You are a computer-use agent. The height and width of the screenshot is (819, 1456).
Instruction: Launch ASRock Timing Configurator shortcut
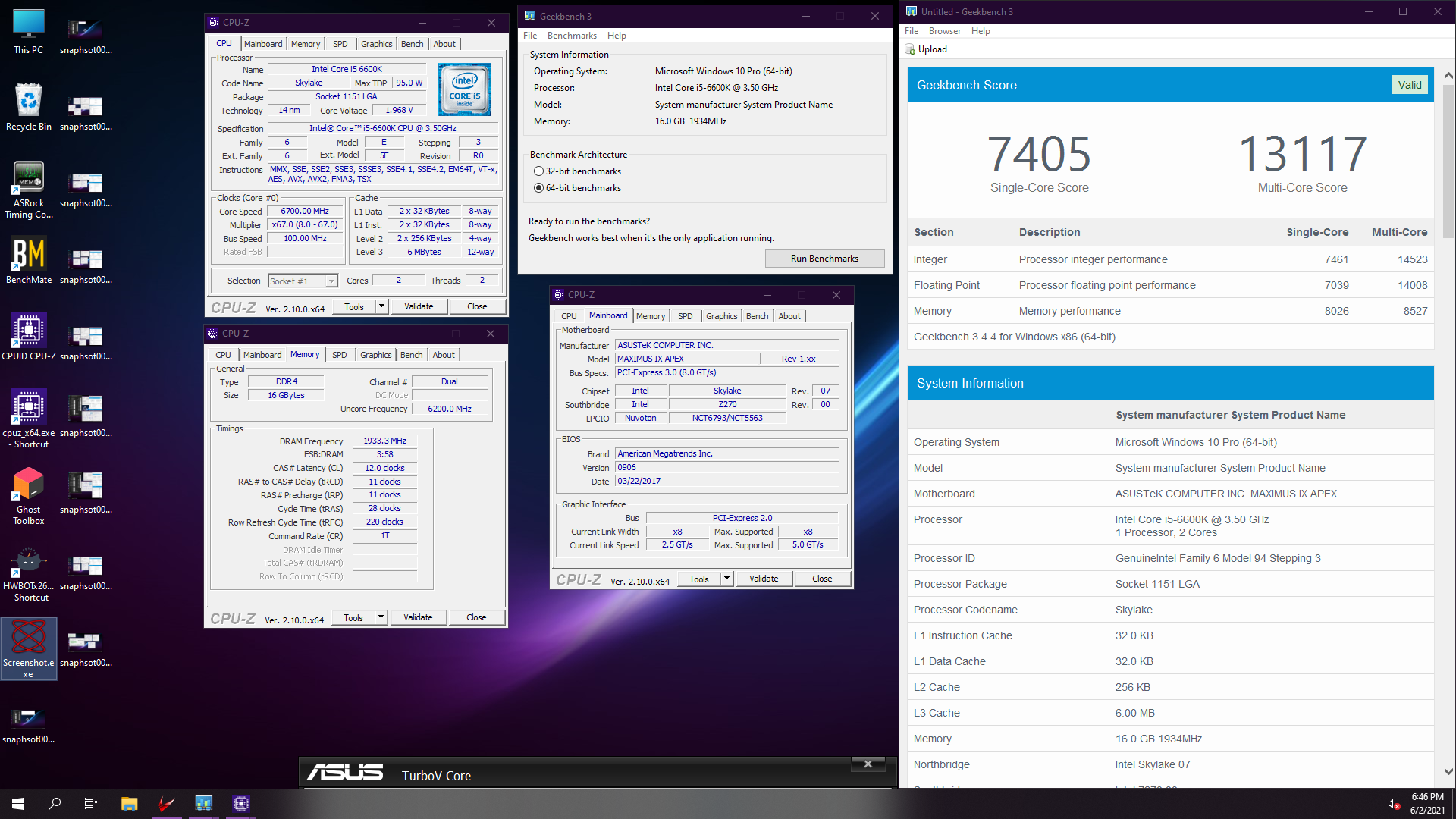[x=29, y=190]
